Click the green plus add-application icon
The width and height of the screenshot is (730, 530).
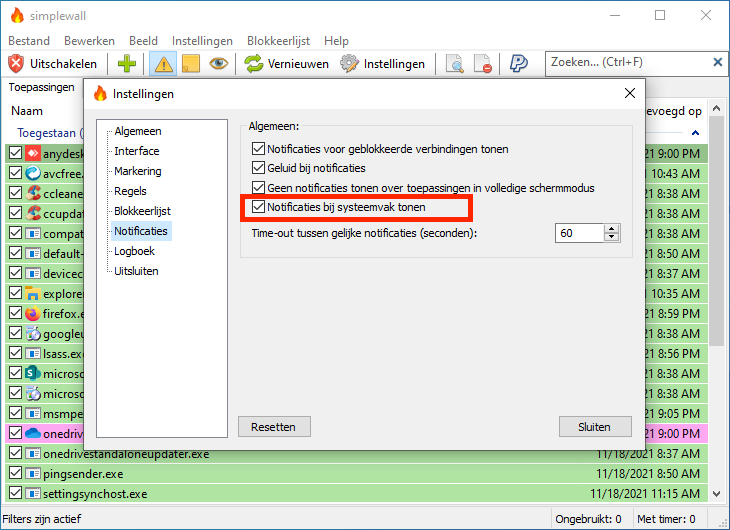[x=127, y=63]
